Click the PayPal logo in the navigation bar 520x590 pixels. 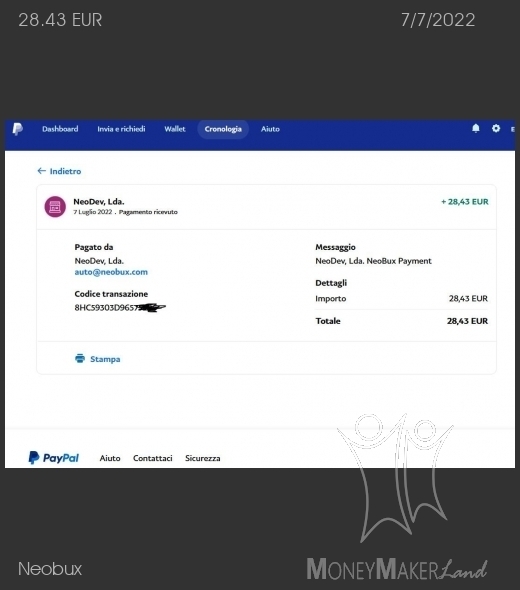pyautogui.click(x=18, y=129)
